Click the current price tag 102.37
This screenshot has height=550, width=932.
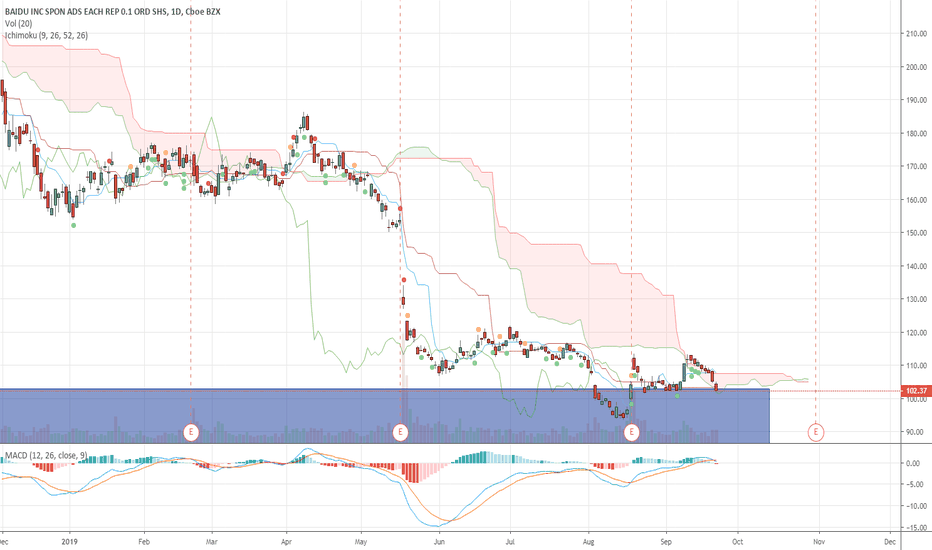[x=917, y=391]
